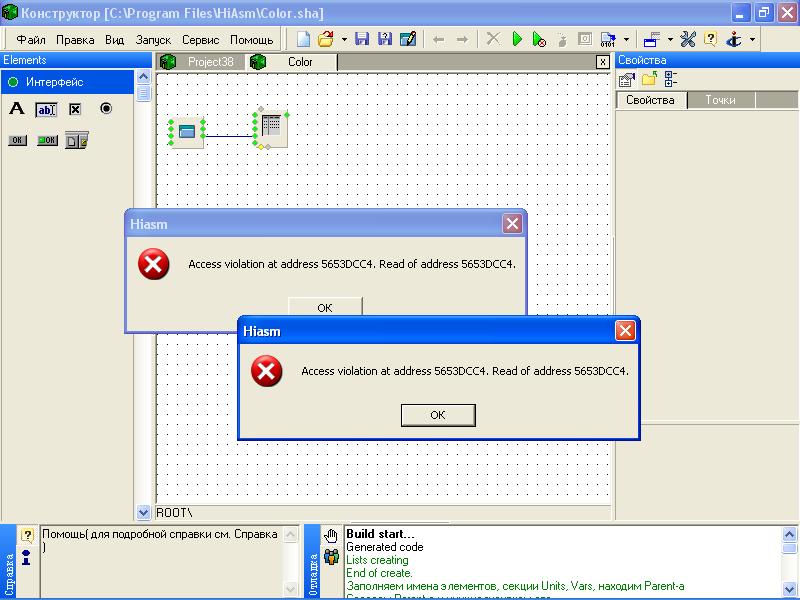The image size is (800, 600).
Task: Select the Edit text field element
Action: tap(46, 110)
